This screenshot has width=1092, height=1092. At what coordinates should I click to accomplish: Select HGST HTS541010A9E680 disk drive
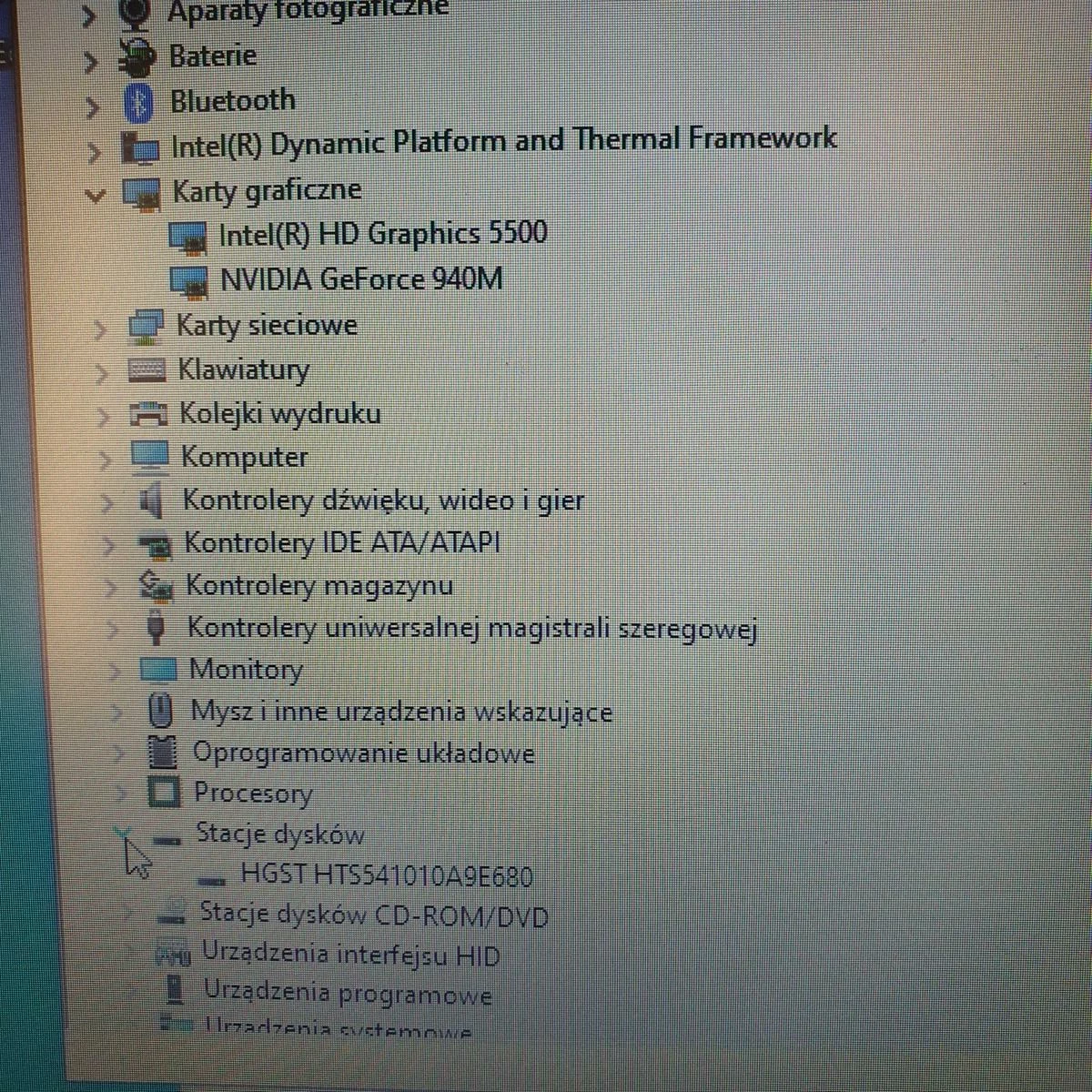pyautogui.click(x=386, y=875)
